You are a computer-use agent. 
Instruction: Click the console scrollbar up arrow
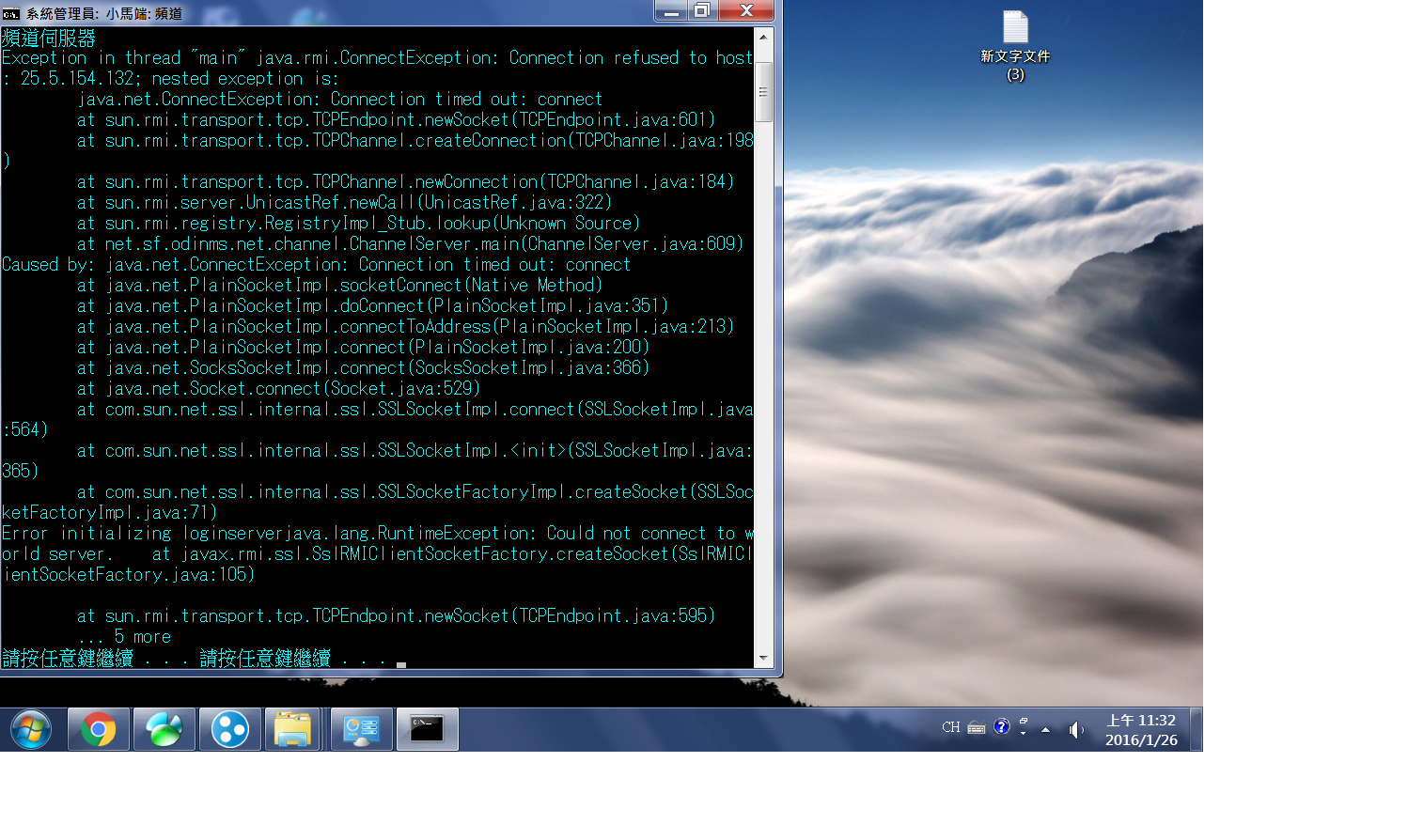(x=763, y=36)
